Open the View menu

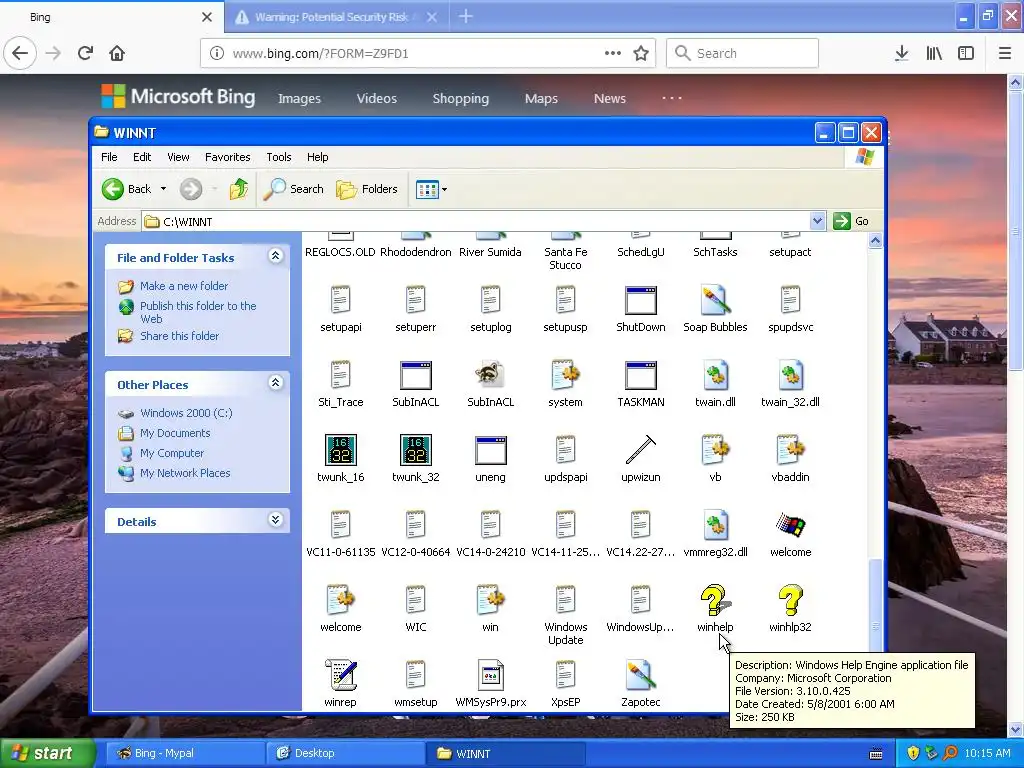[x=178, y=157]
